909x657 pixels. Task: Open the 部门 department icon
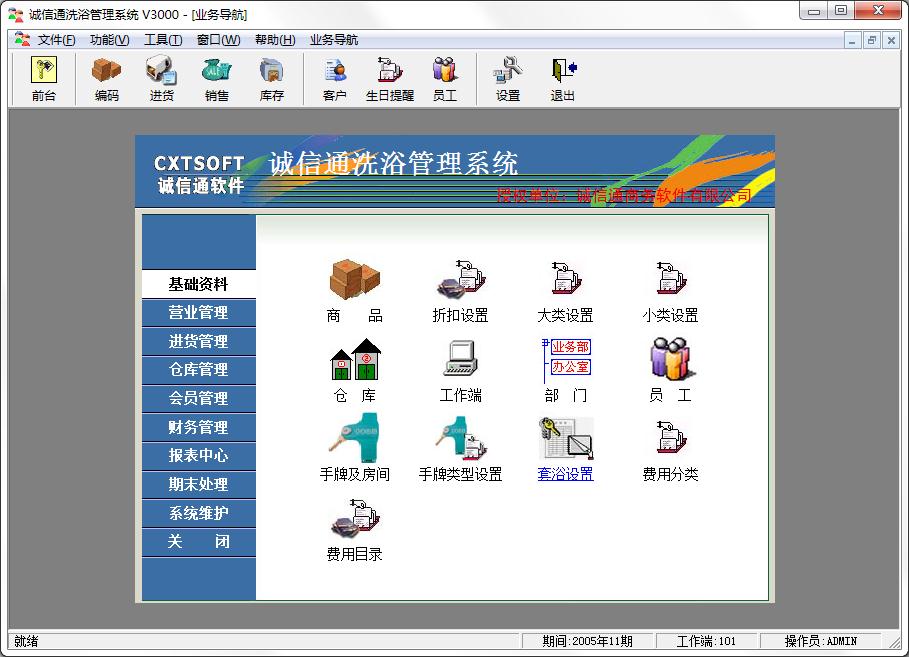(x=566, y=360)
